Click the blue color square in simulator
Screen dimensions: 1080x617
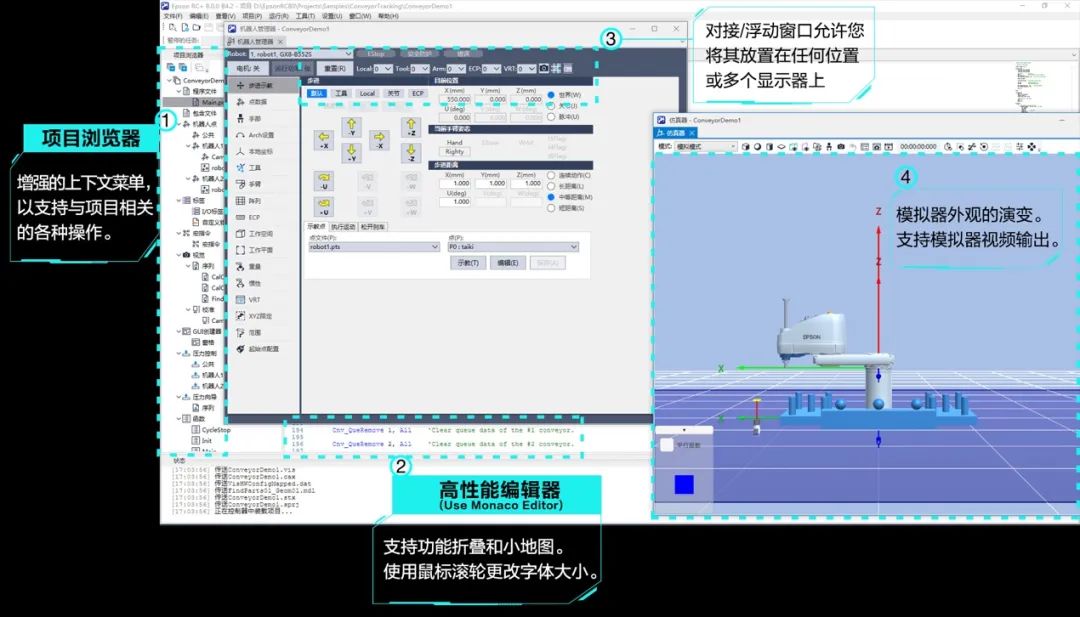(x=684, y=484)
